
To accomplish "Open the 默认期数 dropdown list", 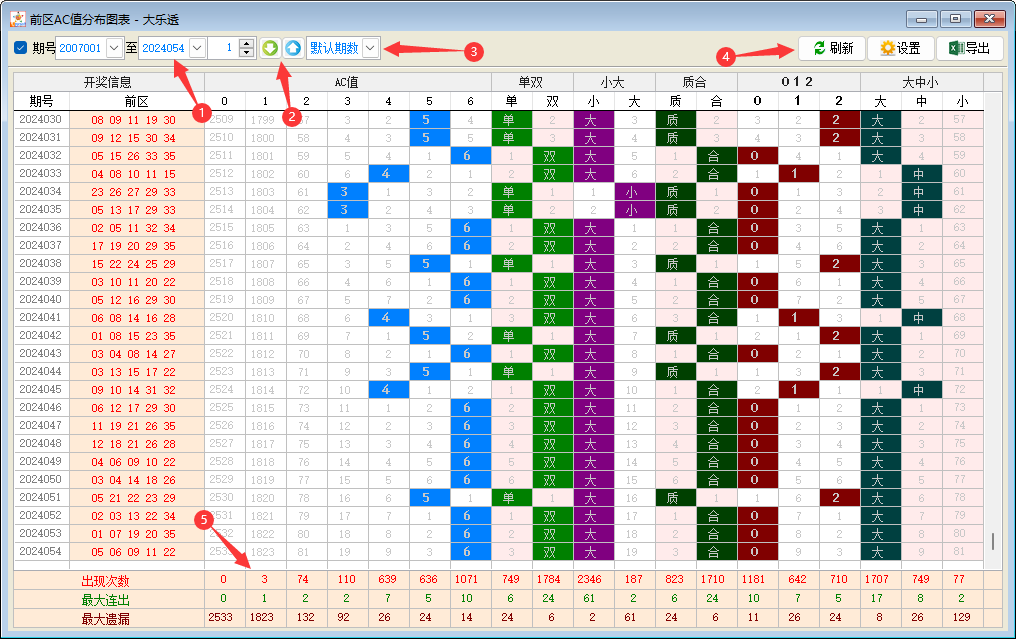I will 371,48.
